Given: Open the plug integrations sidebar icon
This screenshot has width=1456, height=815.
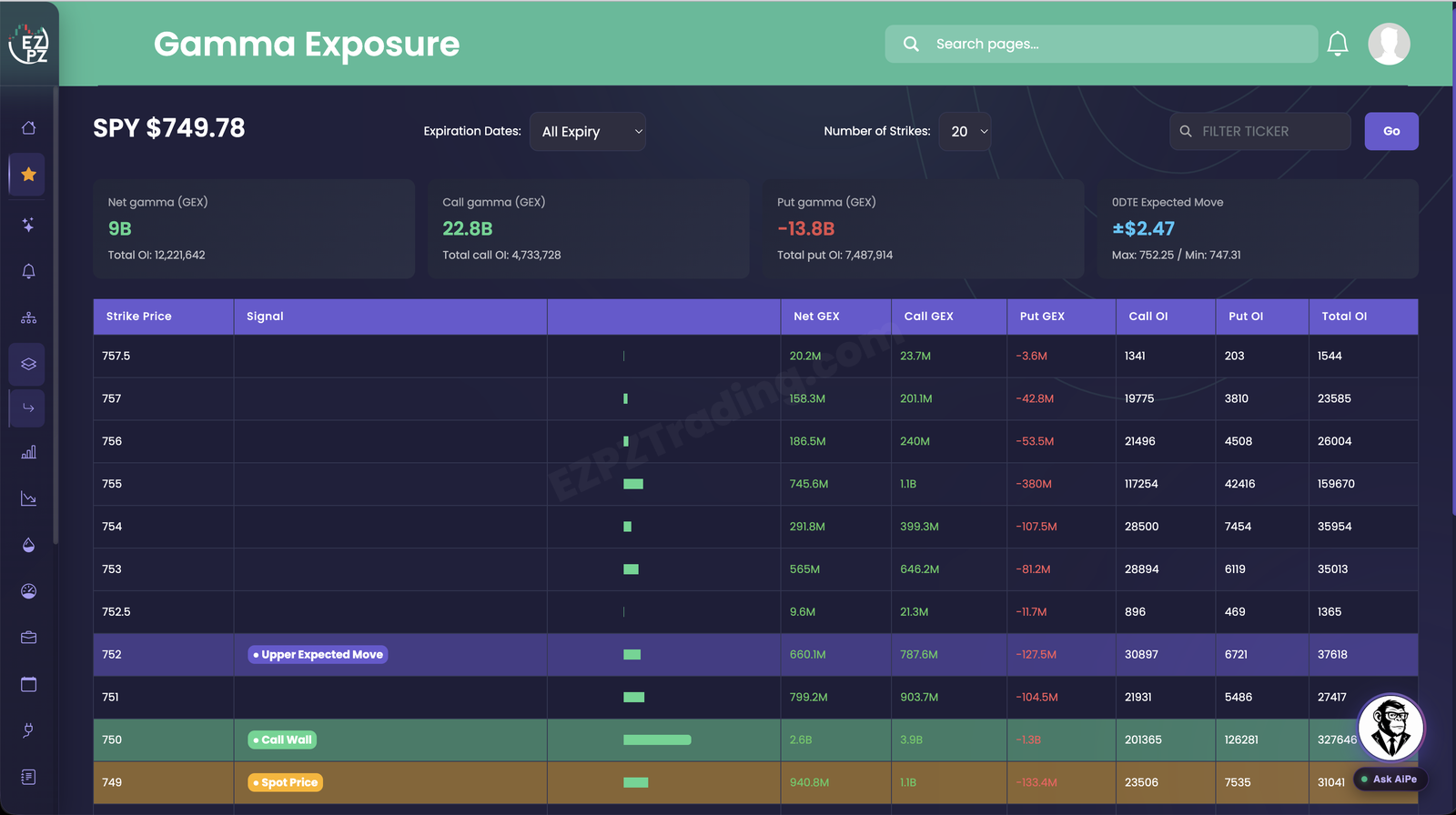Looking at the screenshot, I should tap(29, 730).
